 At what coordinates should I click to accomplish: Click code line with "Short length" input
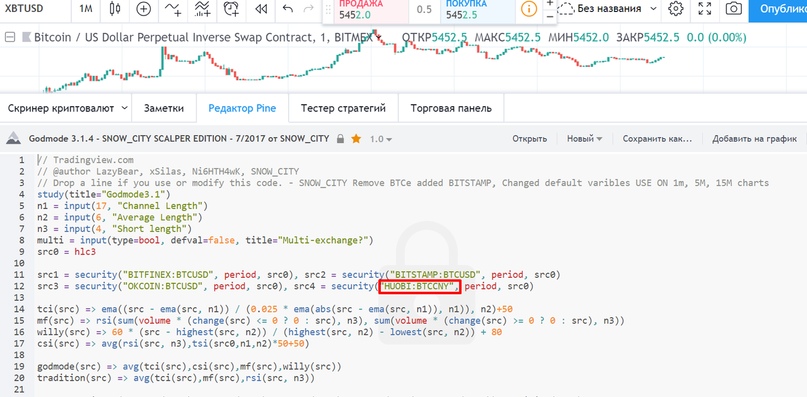114,229
